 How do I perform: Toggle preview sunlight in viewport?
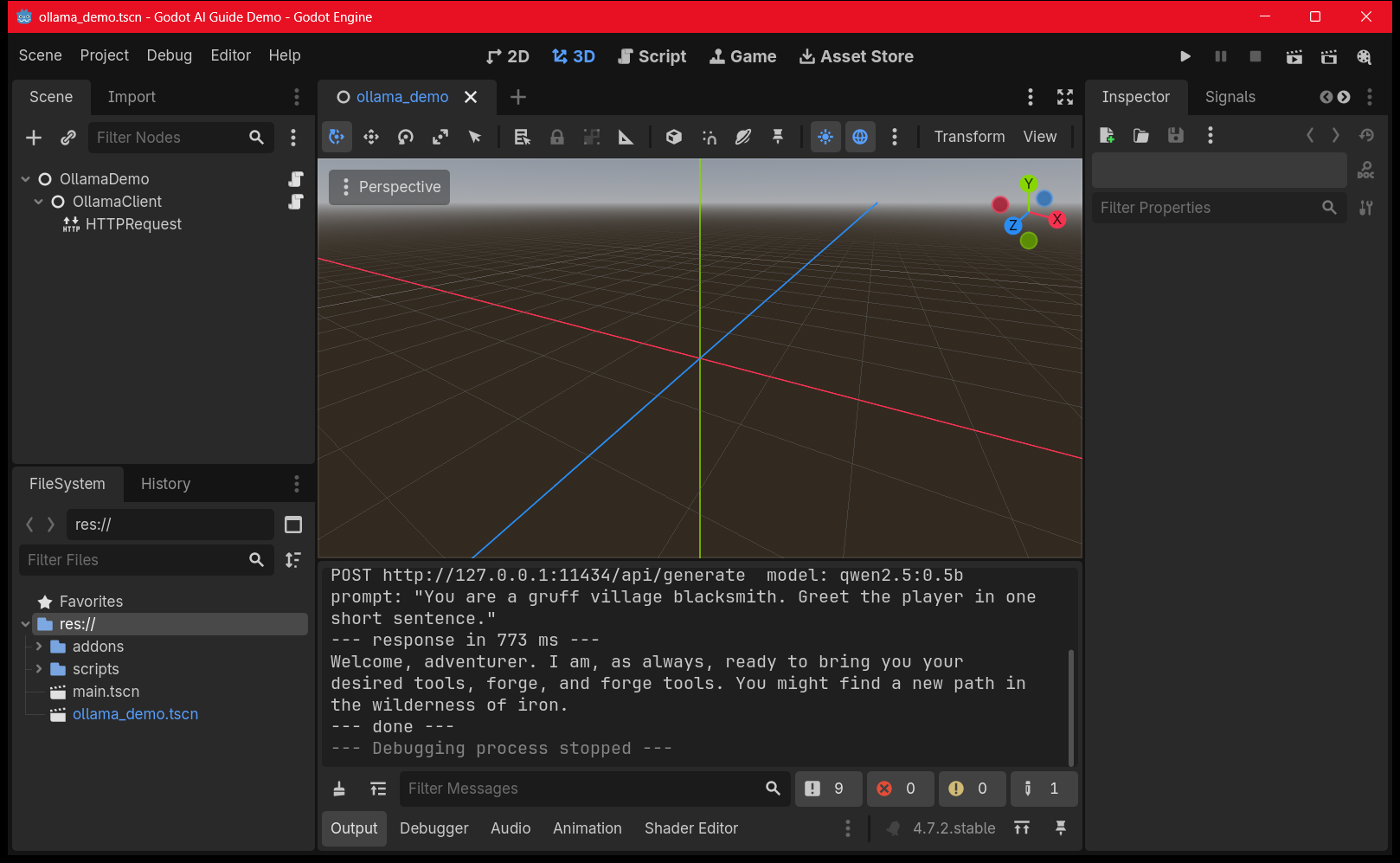tap(825, 137)
